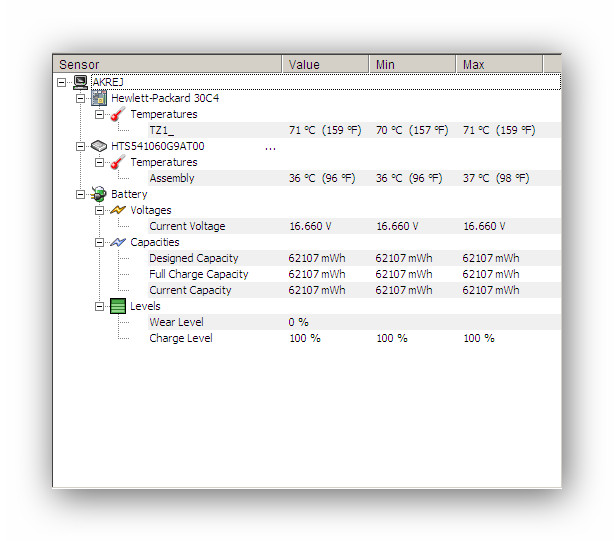The image size is (614, 541).
Task: Collapse Temperatures under HTS541060G9AT00
Action: tap(99, 162)
